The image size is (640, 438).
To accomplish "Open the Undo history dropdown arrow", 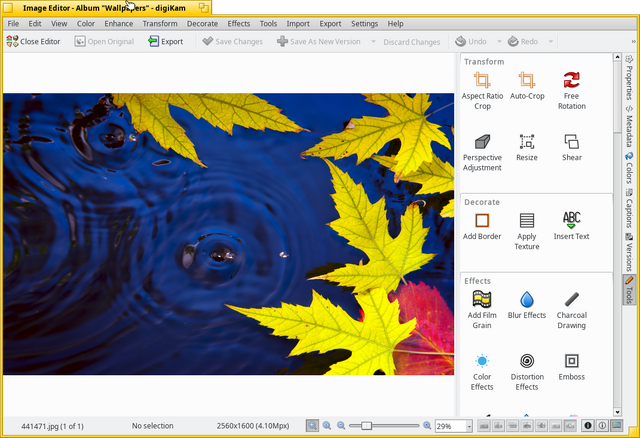I will [x=499, y=41].
